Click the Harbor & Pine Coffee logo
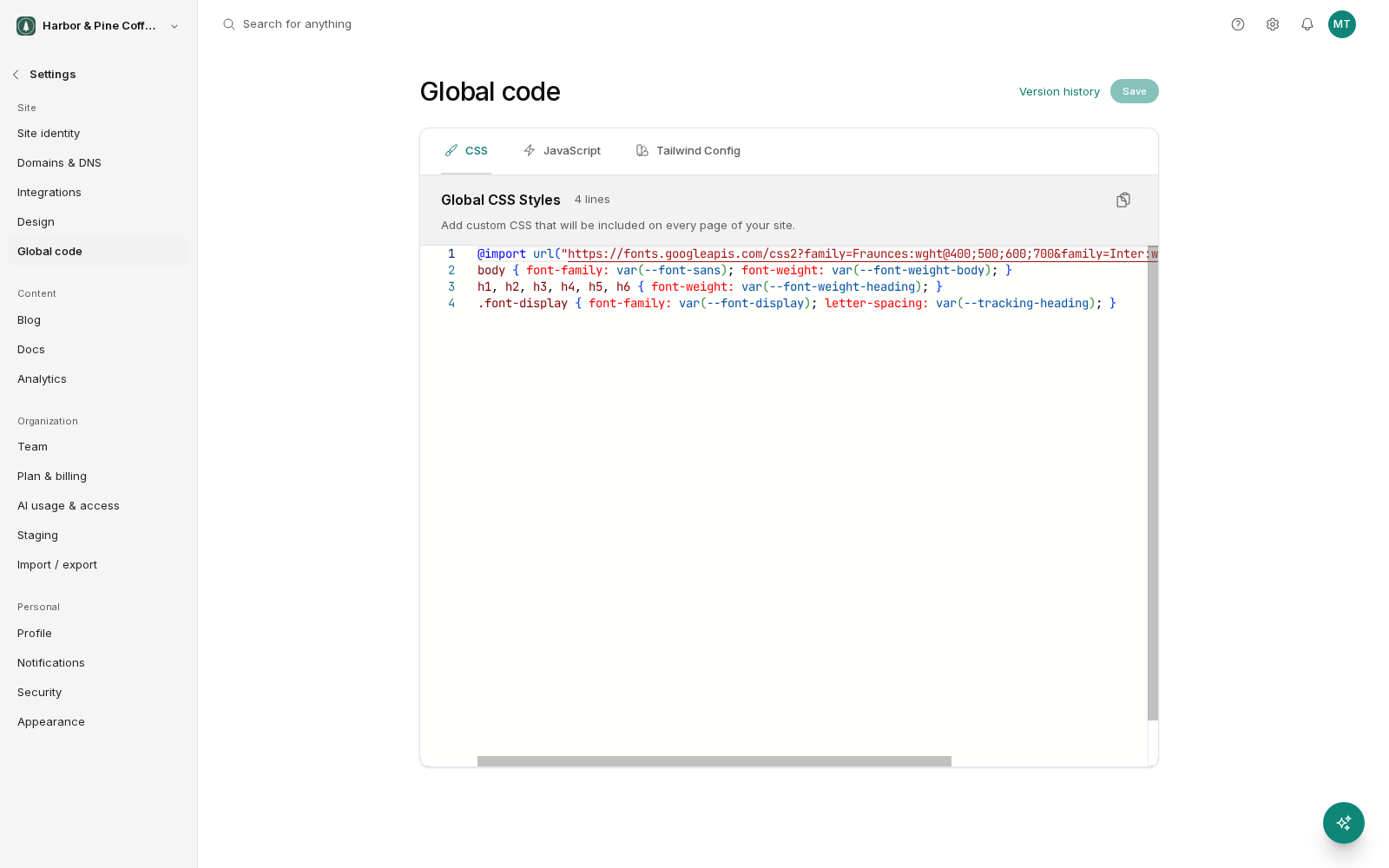 coord(26,26)
